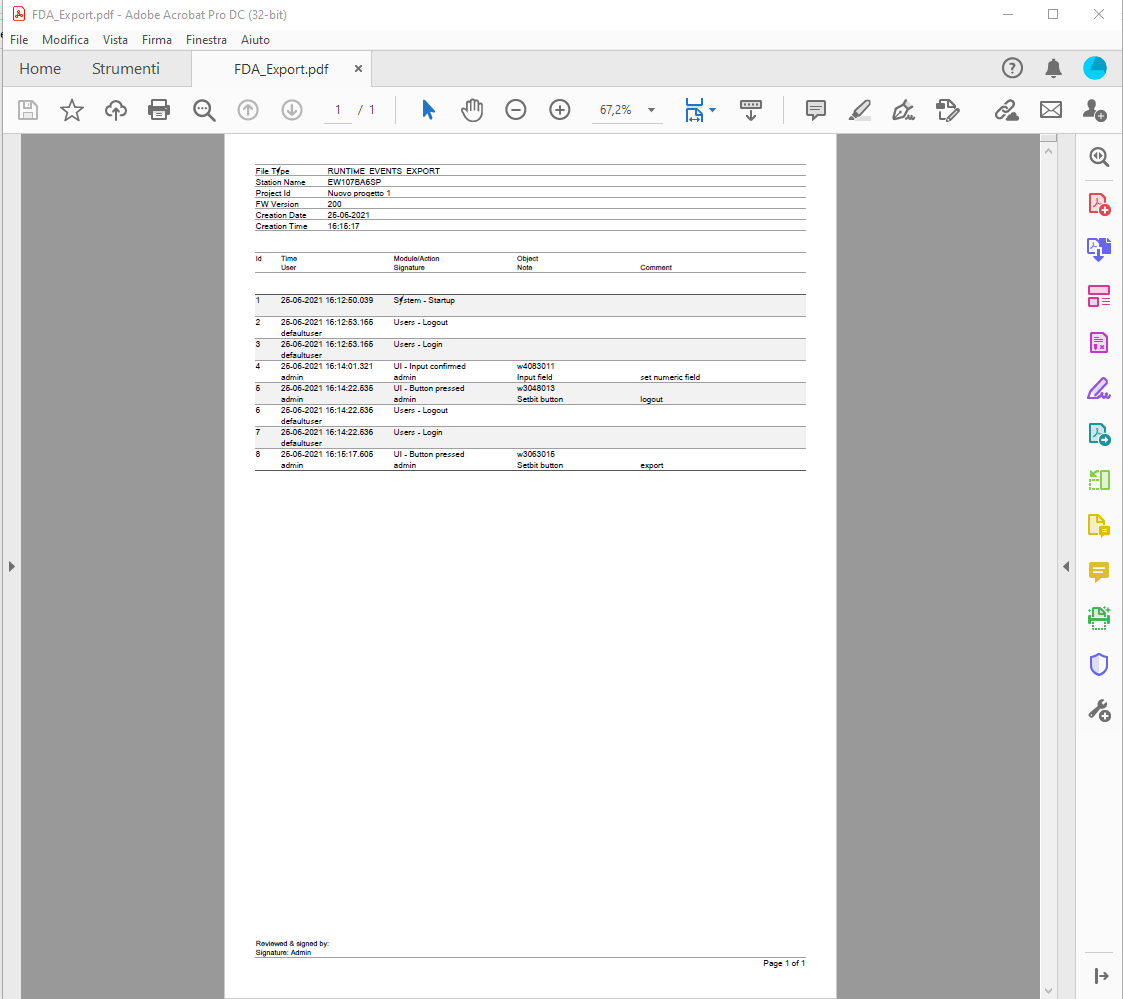1123x999 pixels.
Task: Open Protect shield tool in sidebar
Action: [1099, 664]
